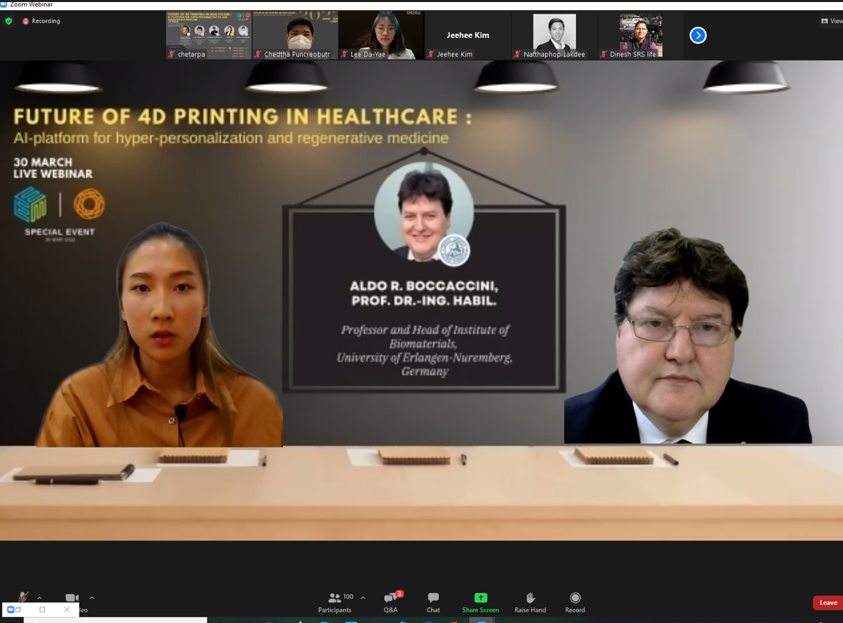Select Lee Da-Yae's video thumbnail
843x623 pixels.
(381, 36)
